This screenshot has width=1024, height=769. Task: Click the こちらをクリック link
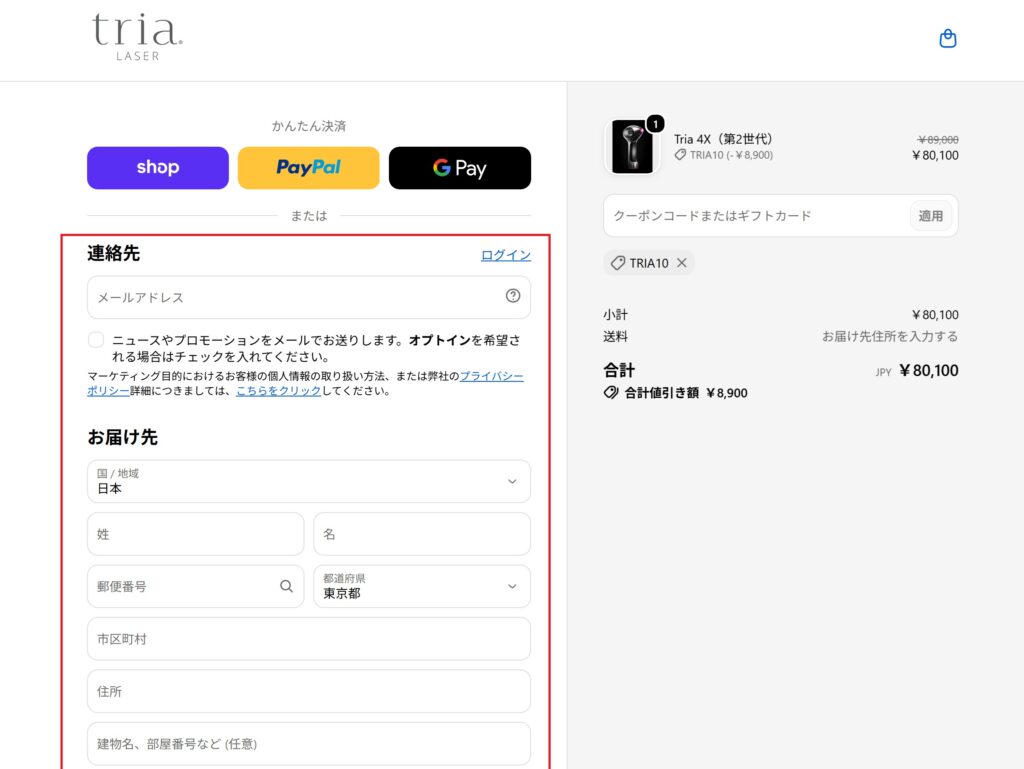point(278,390)
